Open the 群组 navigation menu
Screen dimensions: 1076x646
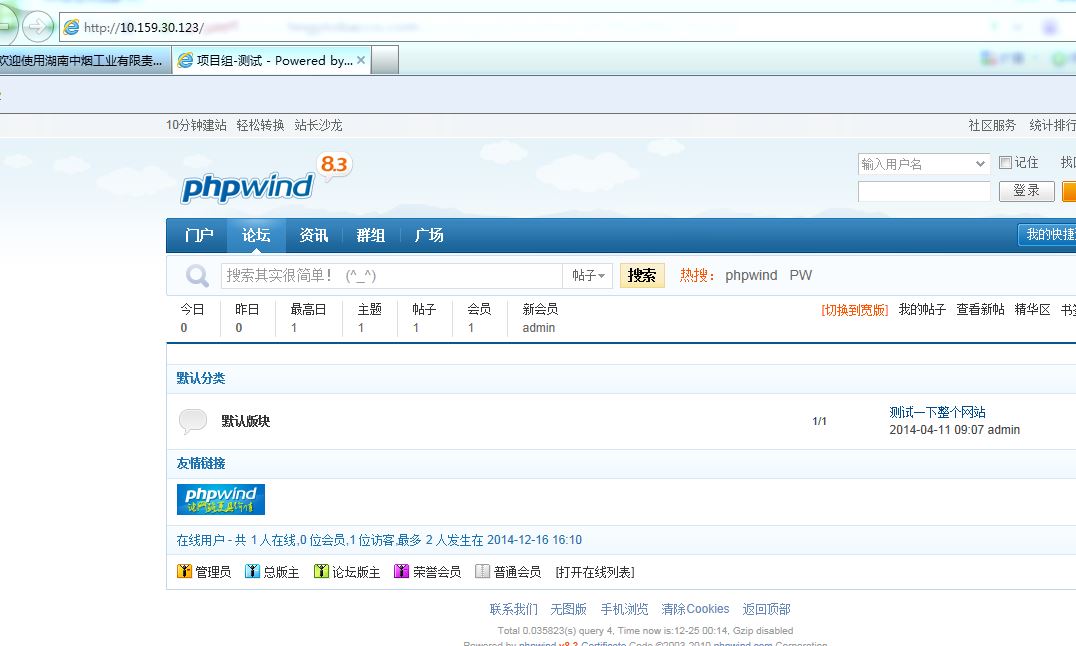click(x=371, y=235)
